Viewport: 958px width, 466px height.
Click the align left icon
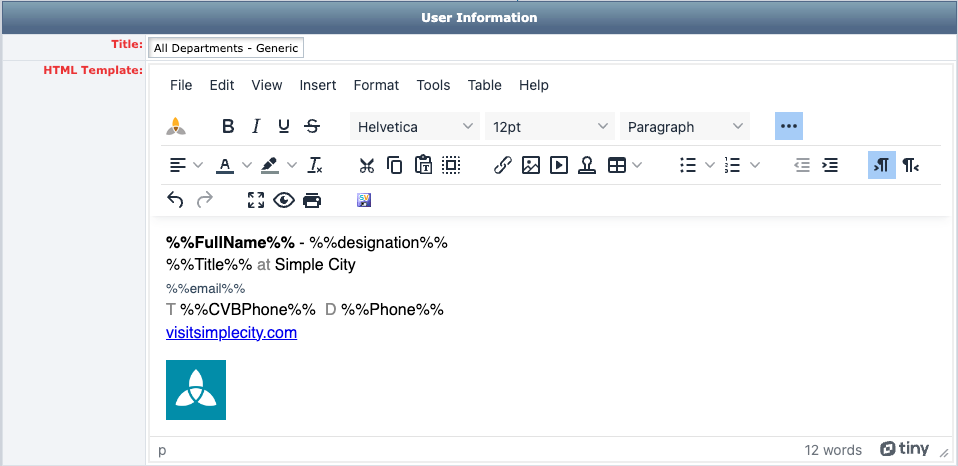177,165
